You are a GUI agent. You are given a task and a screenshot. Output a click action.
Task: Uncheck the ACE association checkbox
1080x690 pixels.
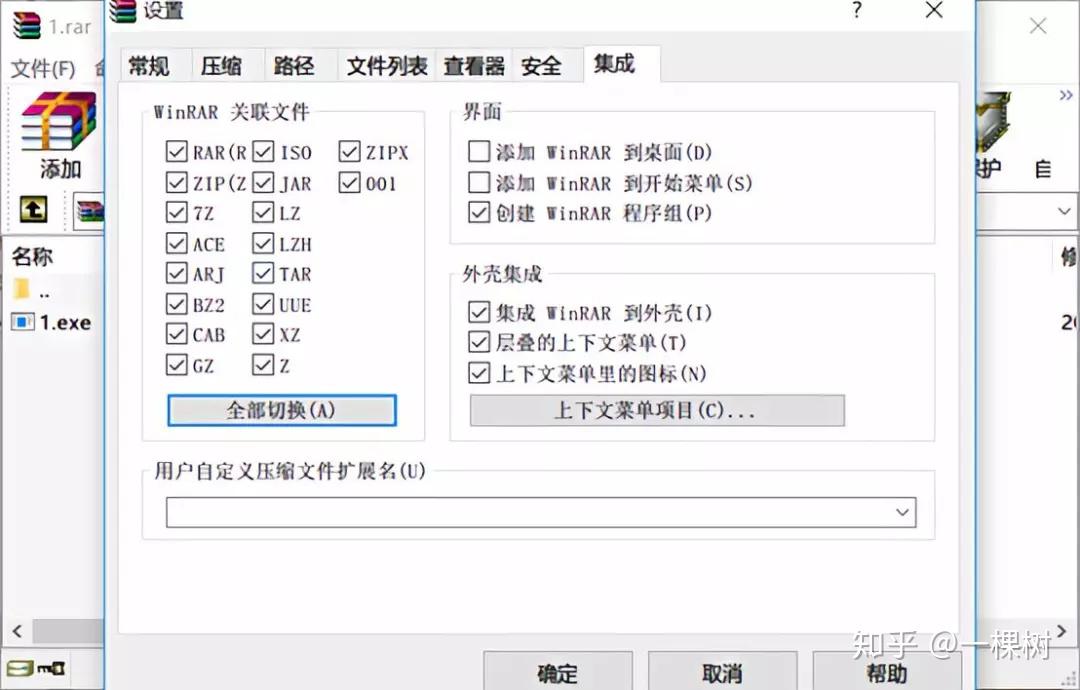click(176, 243)
